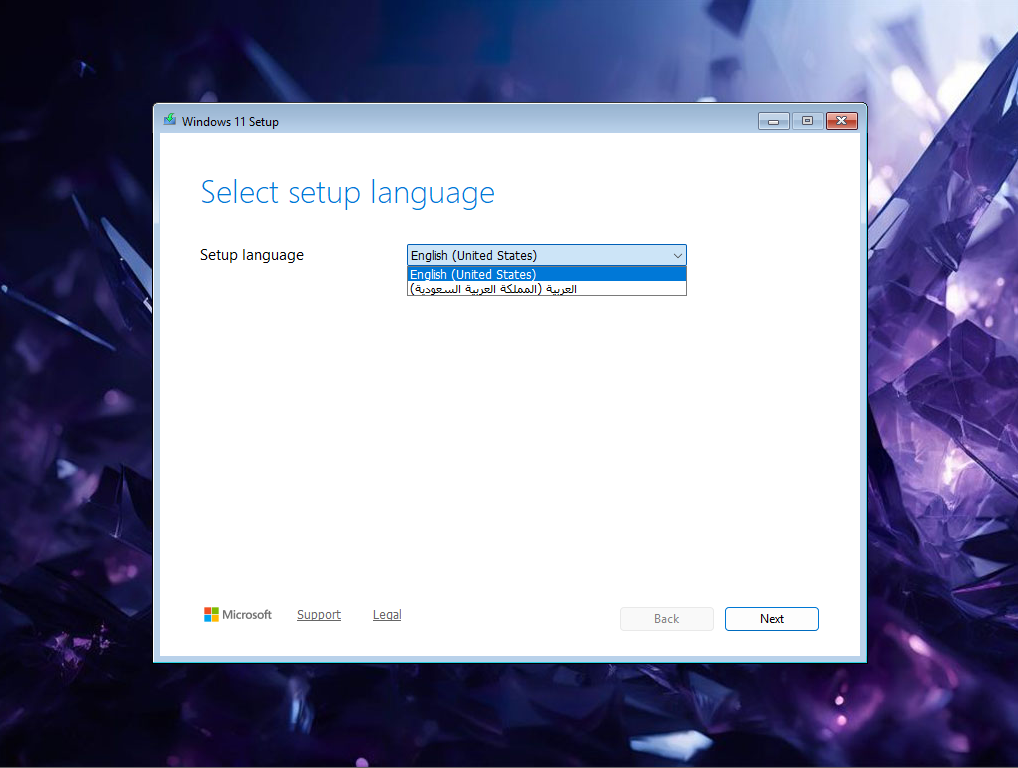Click the Next button
The width and height of the screenshot is (1018, 768).
[x=771, y=619]
